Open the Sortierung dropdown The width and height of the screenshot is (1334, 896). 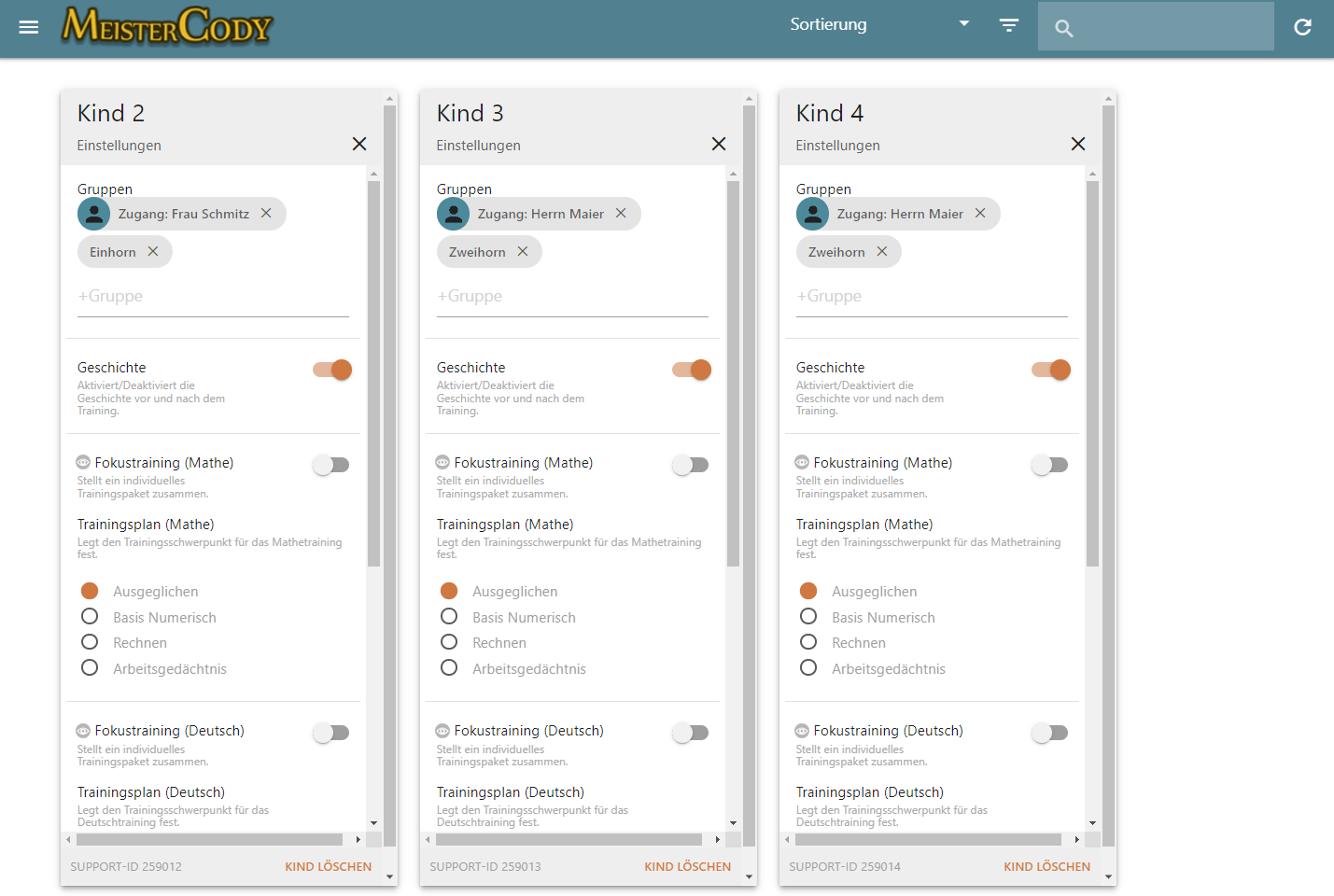(x=879, y=25)
